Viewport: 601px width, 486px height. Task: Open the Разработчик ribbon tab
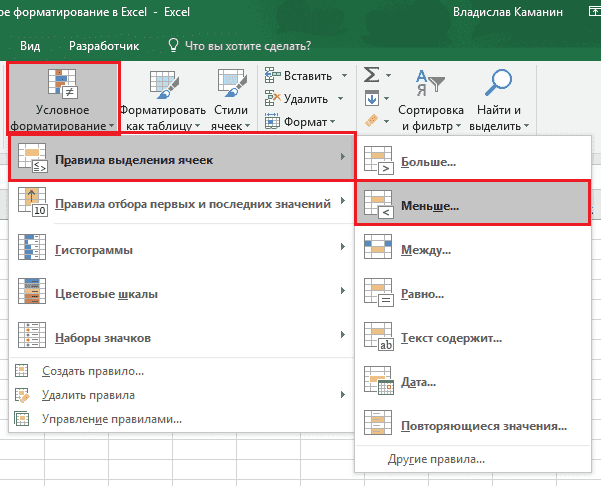click(104, 46)
